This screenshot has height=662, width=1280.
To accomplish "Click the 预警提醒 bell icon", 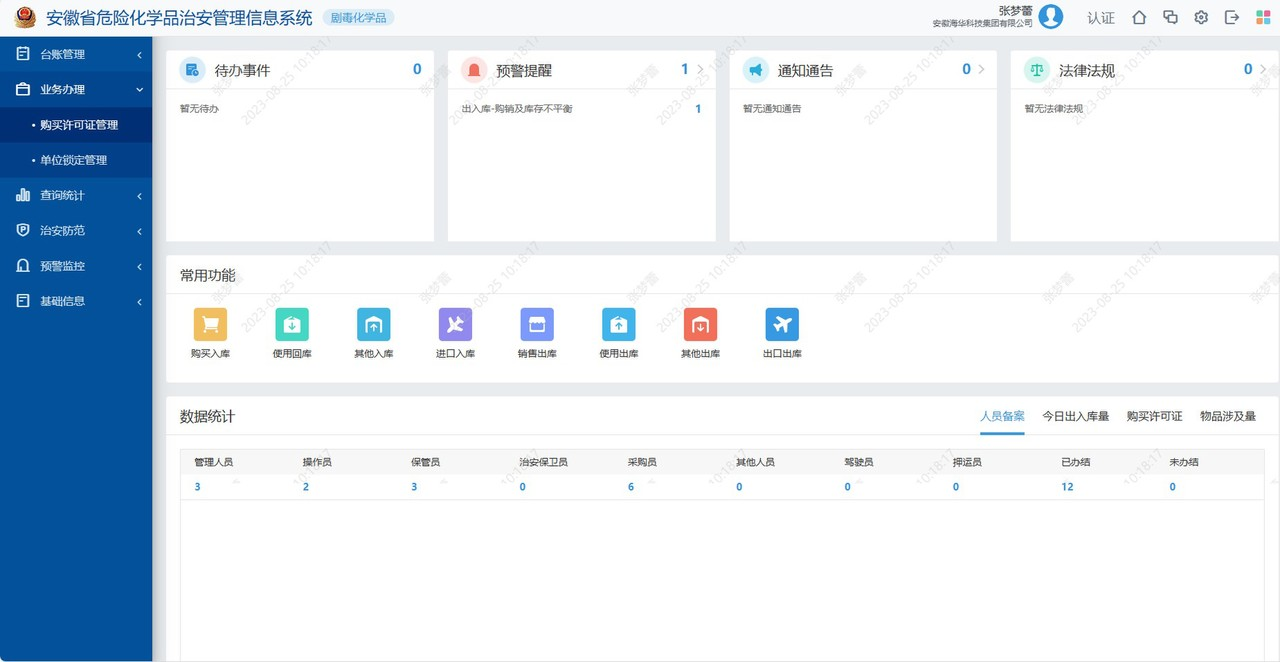I will pos(471,69).
